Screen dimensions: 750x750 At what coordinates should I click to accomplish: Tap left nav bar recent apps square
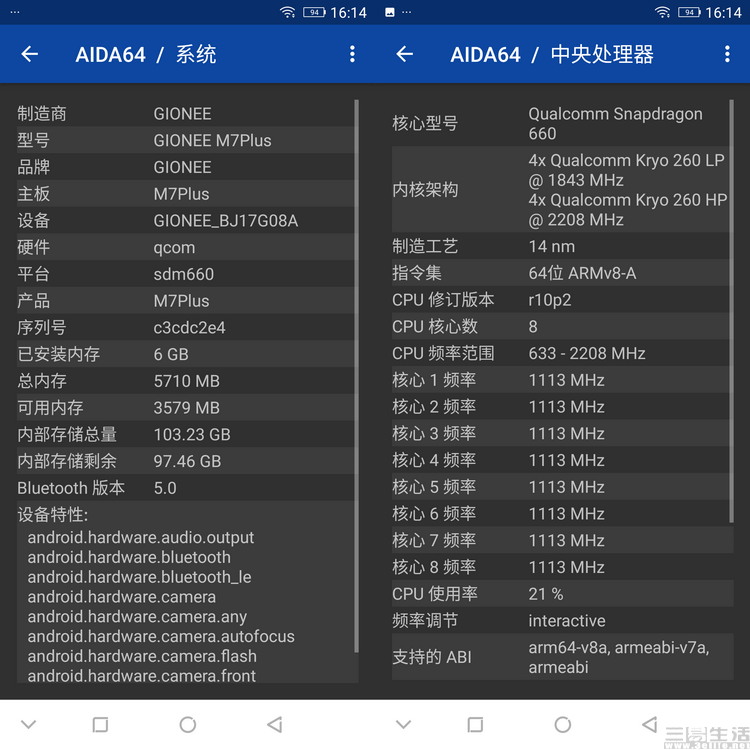[x=100, y=724]
